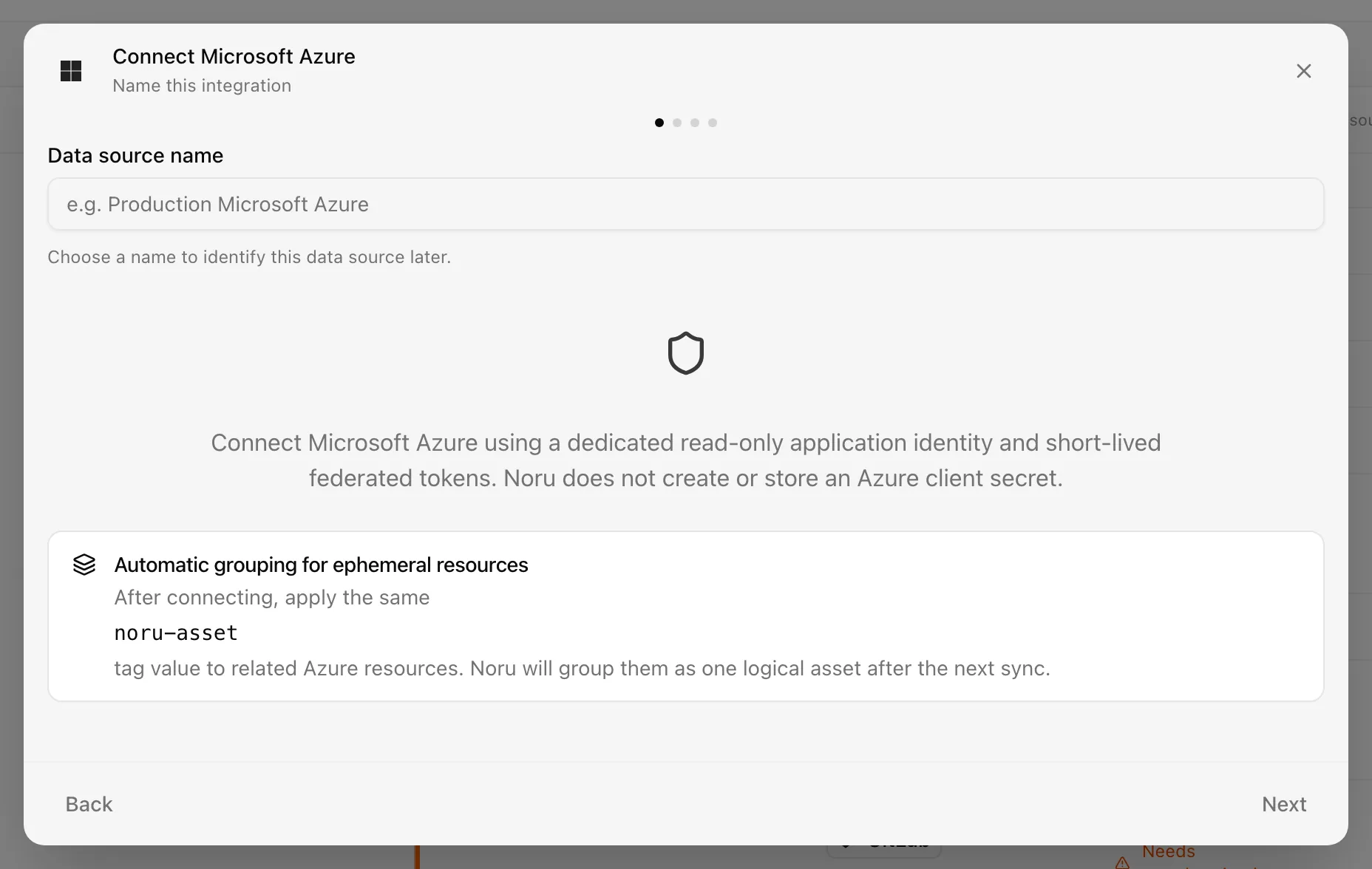Click the 'Connect Microsoft Azure' dialog title
The width and height of the screenshot is (1372, 869).
pos(234,56)
